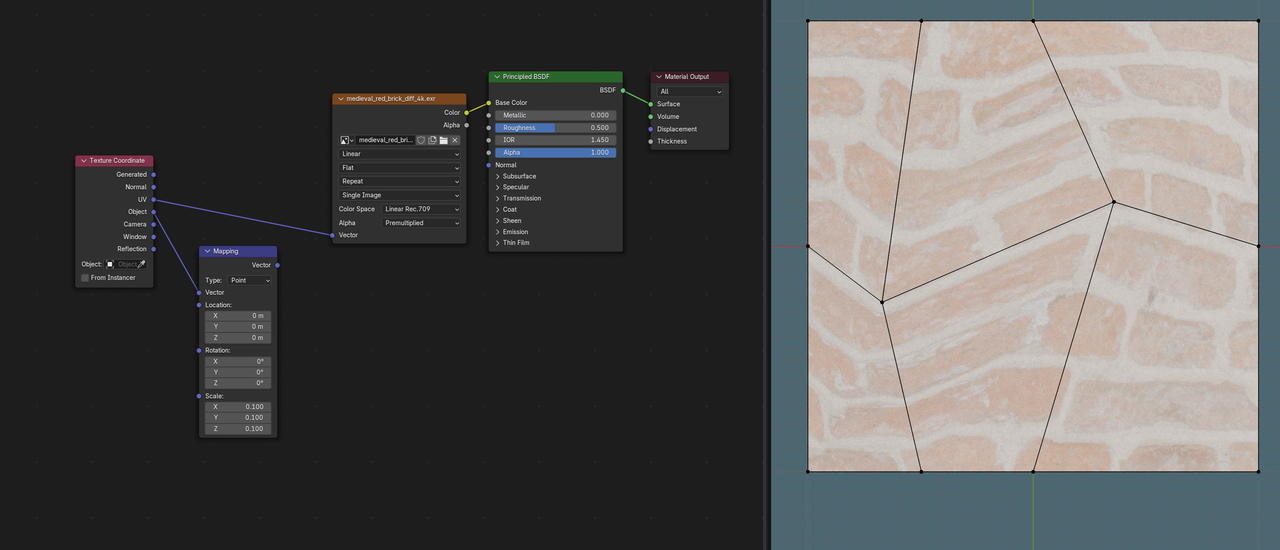
Task: Click the Scale Y field
Action: pyautogui.click(x=238, y=418)
